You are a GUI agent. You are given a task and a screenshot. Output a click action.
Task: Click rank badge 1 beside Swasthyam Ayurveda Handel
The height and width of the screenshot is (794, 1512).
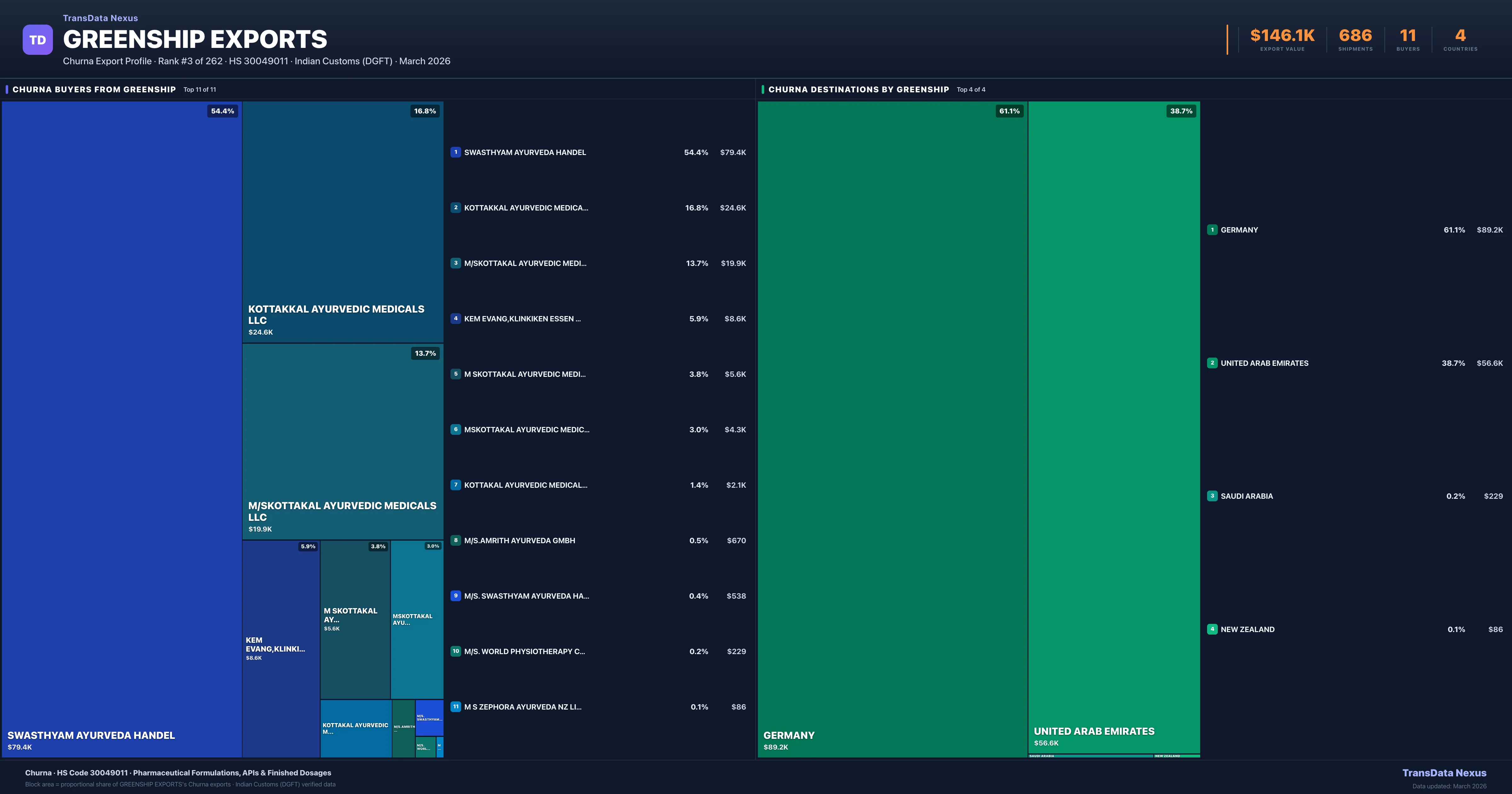455,152
